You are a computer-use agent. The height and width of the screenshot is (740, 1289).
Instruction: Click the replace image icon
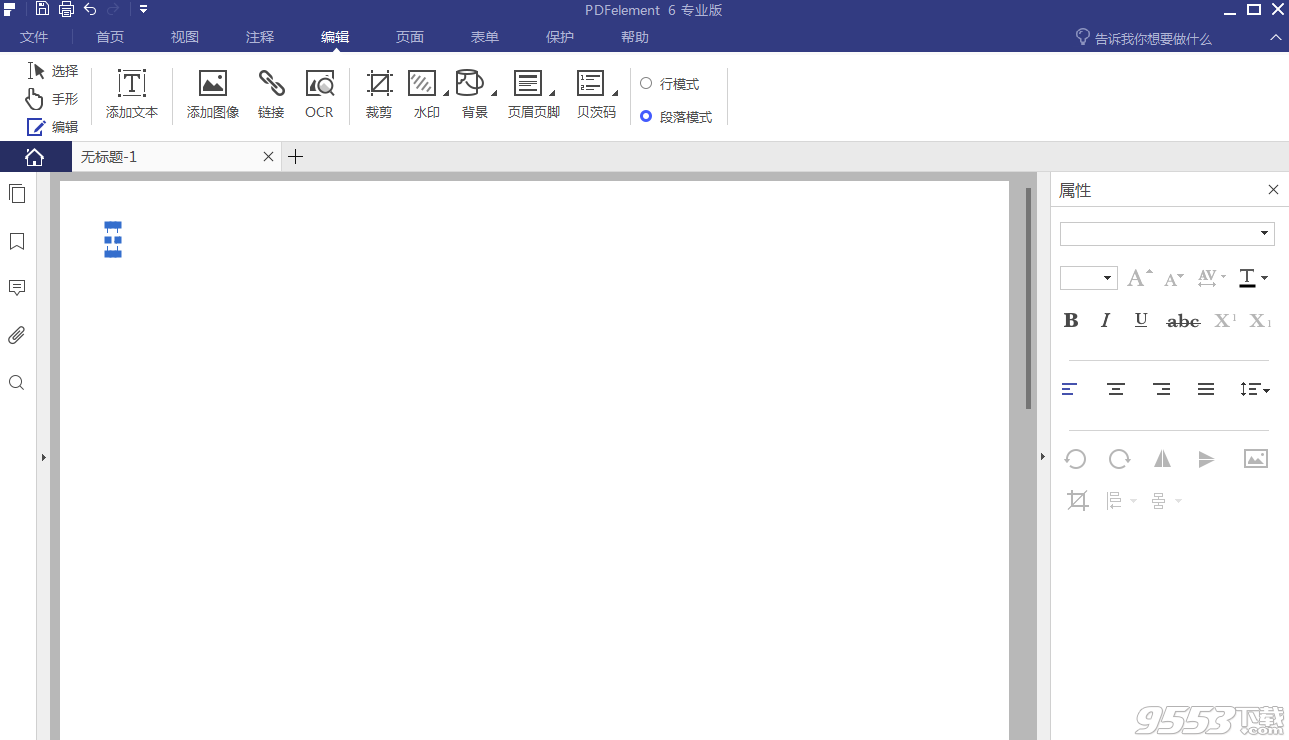click(1256, 459)
